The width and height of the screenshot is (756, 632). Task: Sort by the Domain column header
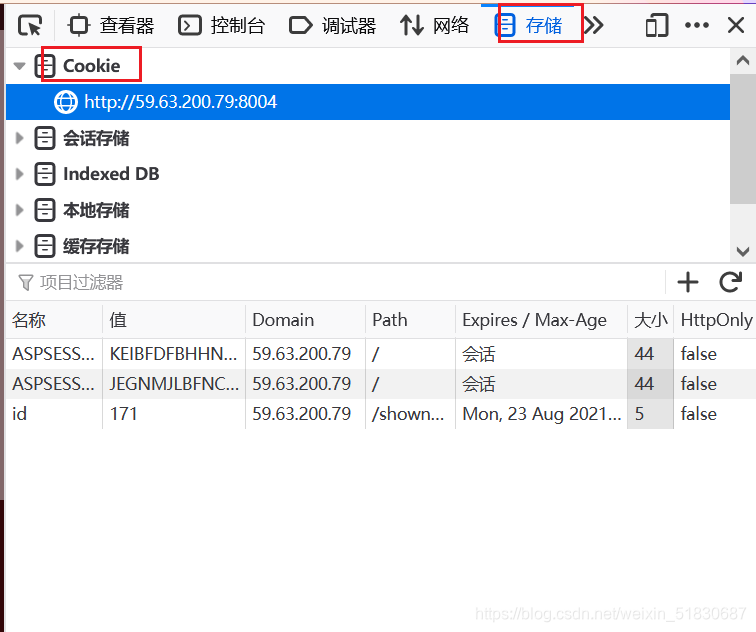coord(306,320)
